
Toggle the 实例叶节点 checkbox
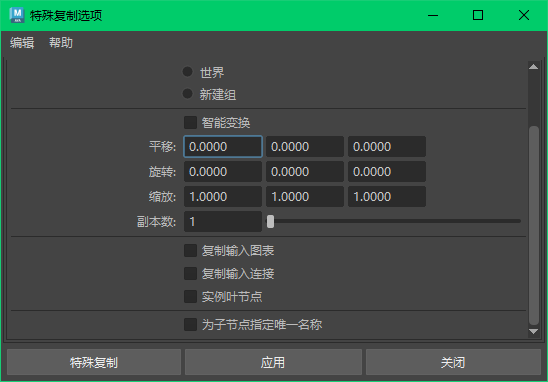pos(190,296)
